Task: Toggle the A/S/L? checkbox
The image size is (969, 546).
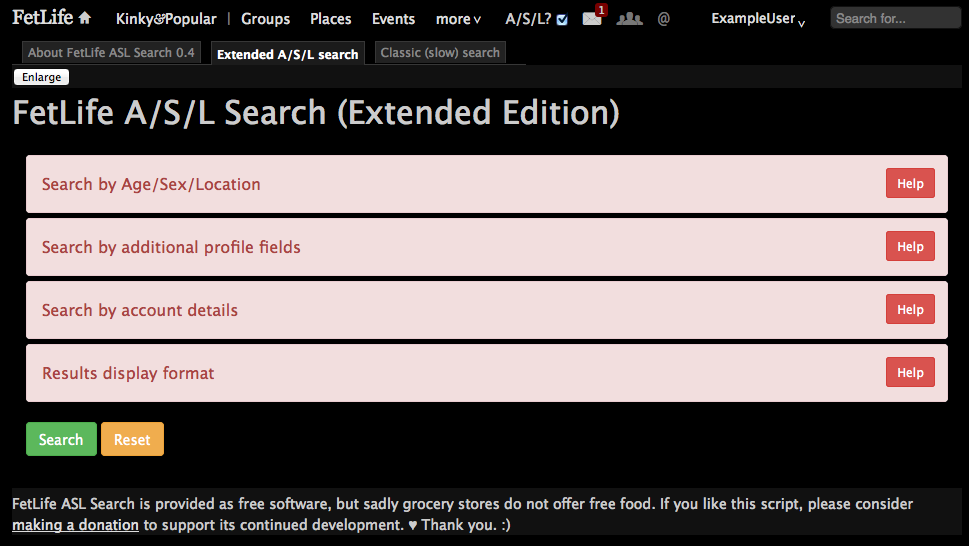Action: [562, 20]
